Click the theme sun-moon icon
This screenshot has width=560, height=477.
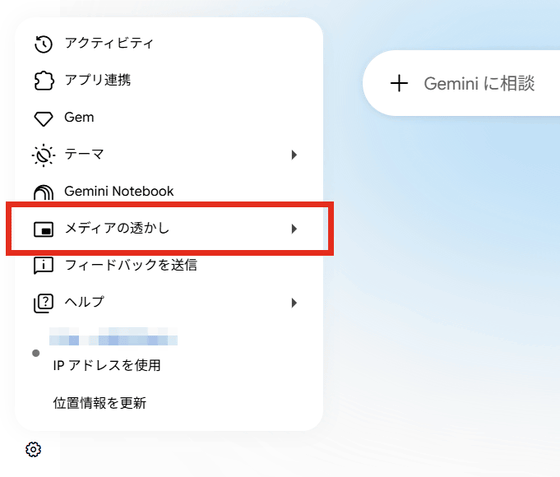(43, 155)
